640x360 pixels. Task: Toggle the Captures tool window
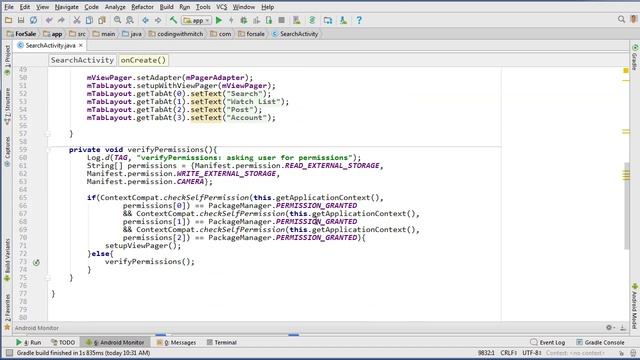[7, 151]
